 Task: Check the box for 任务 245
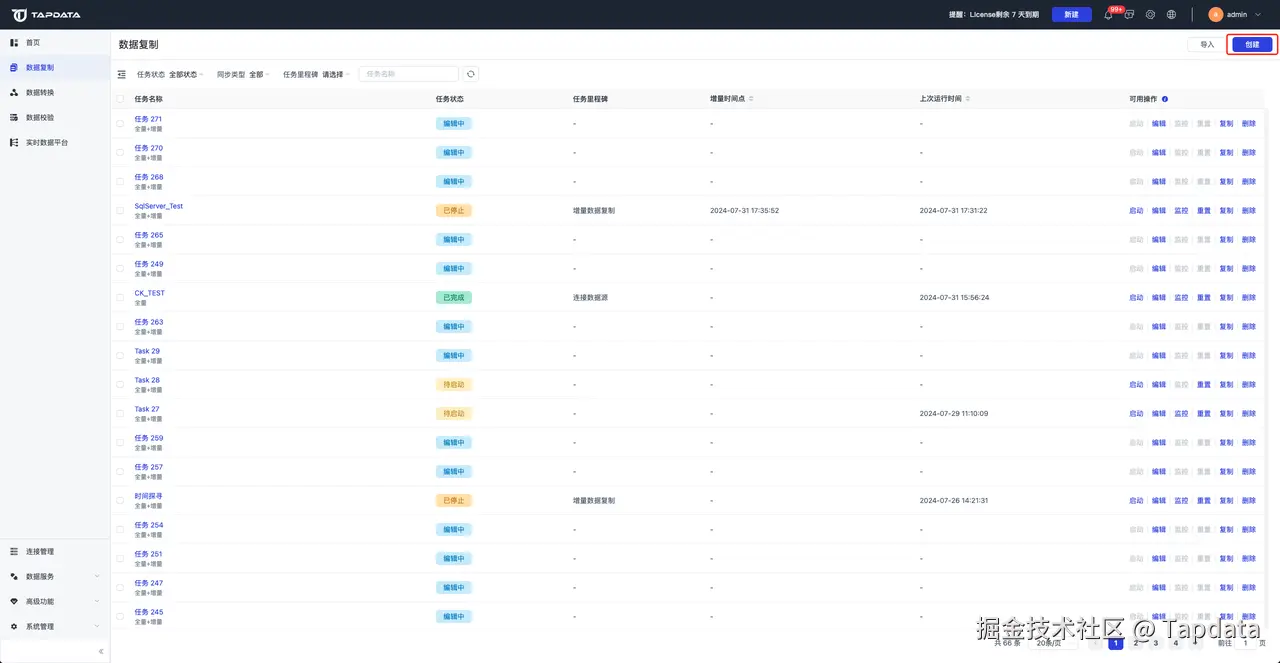[121, 616]
